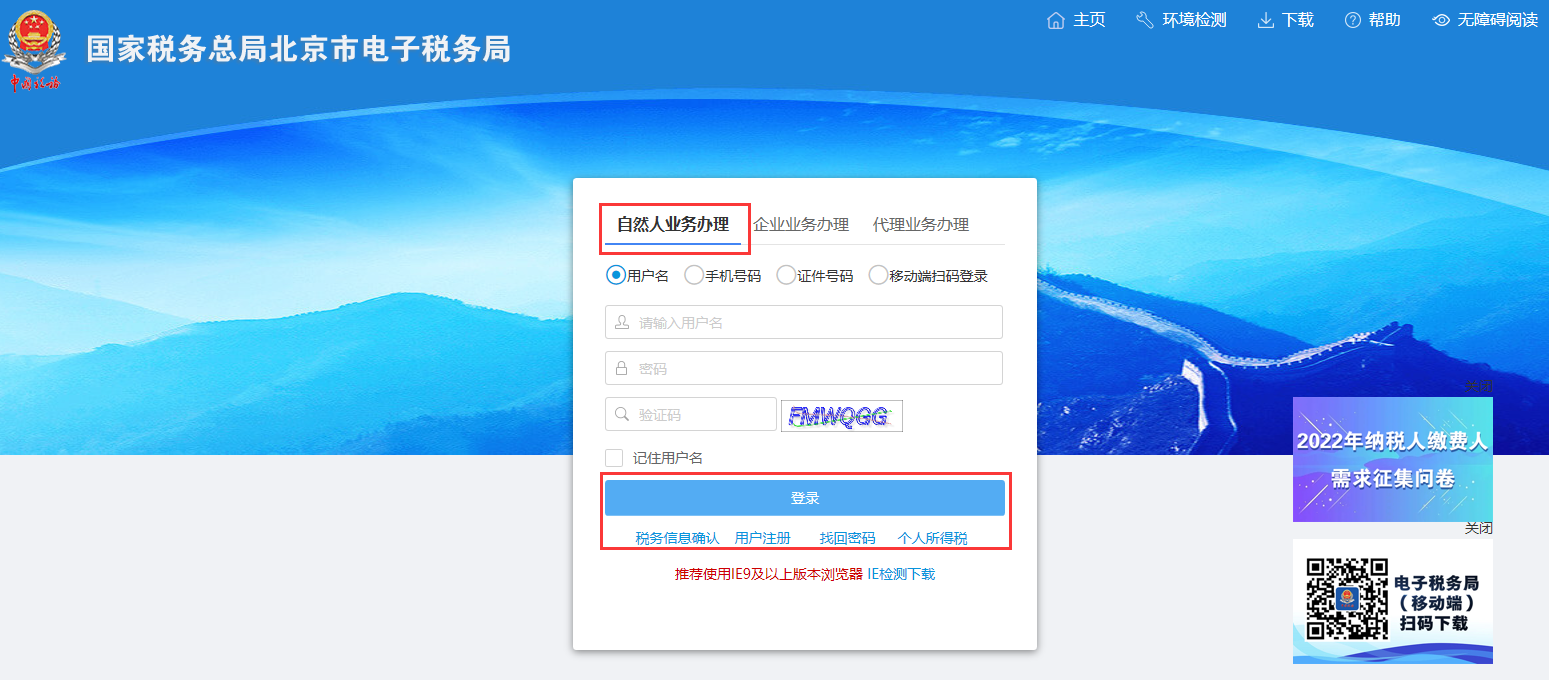
Task: Open the 帮助 help icon
Action: coord(1353,20)
